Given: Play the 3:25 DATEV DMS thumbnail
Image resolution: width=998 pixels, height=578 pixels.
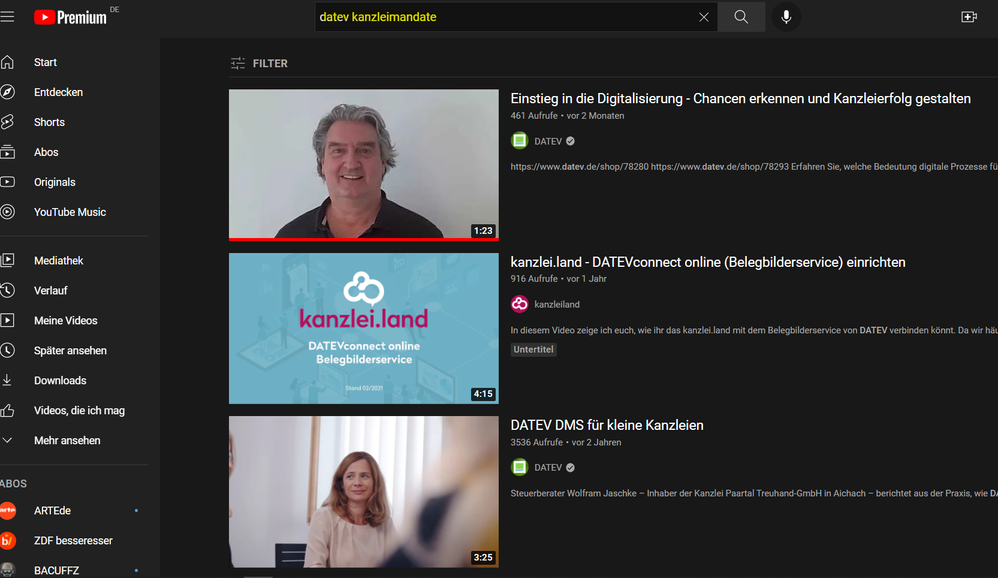Looking at the screenshot, I should pyautogui.click(x=363, y=491).
